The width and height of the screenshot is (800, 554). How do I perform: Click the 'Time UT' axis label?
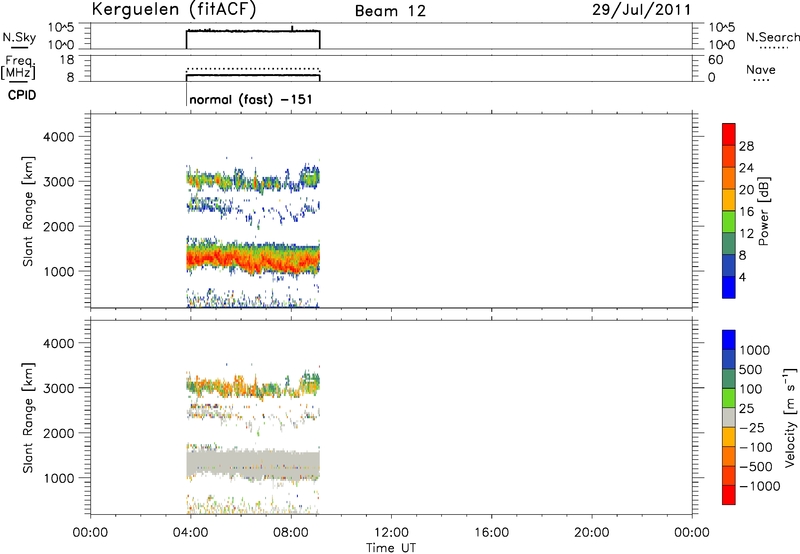pos(391,548)
